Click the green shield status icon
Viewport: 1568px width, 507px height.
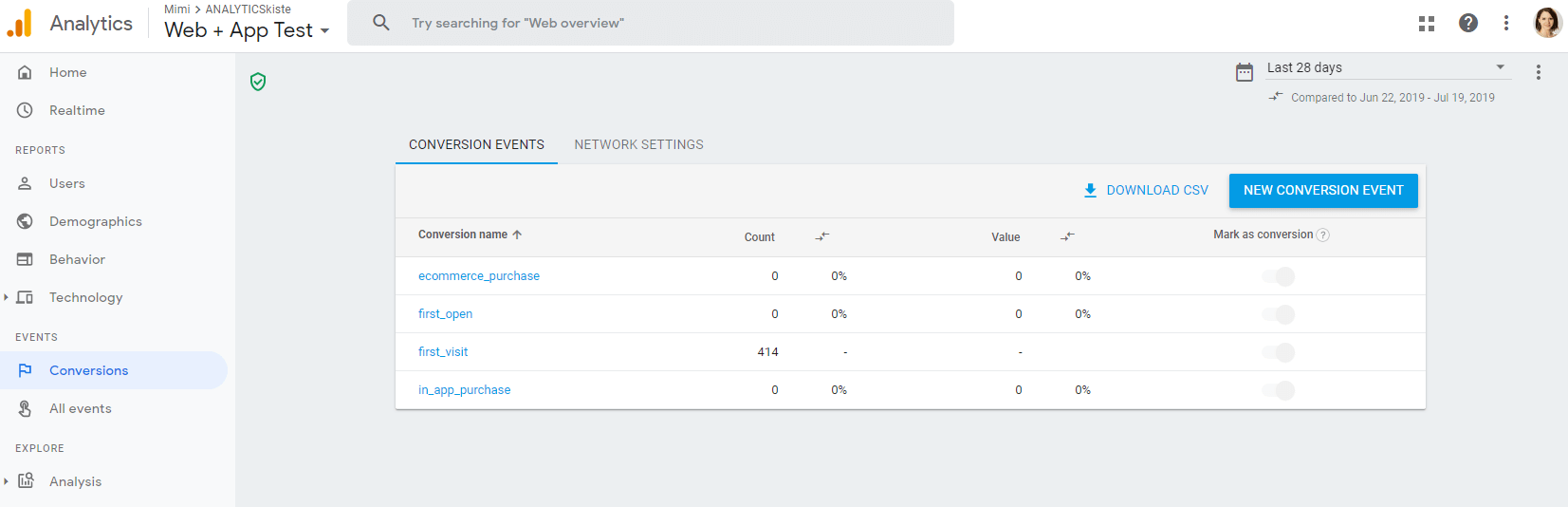(258, 82)
